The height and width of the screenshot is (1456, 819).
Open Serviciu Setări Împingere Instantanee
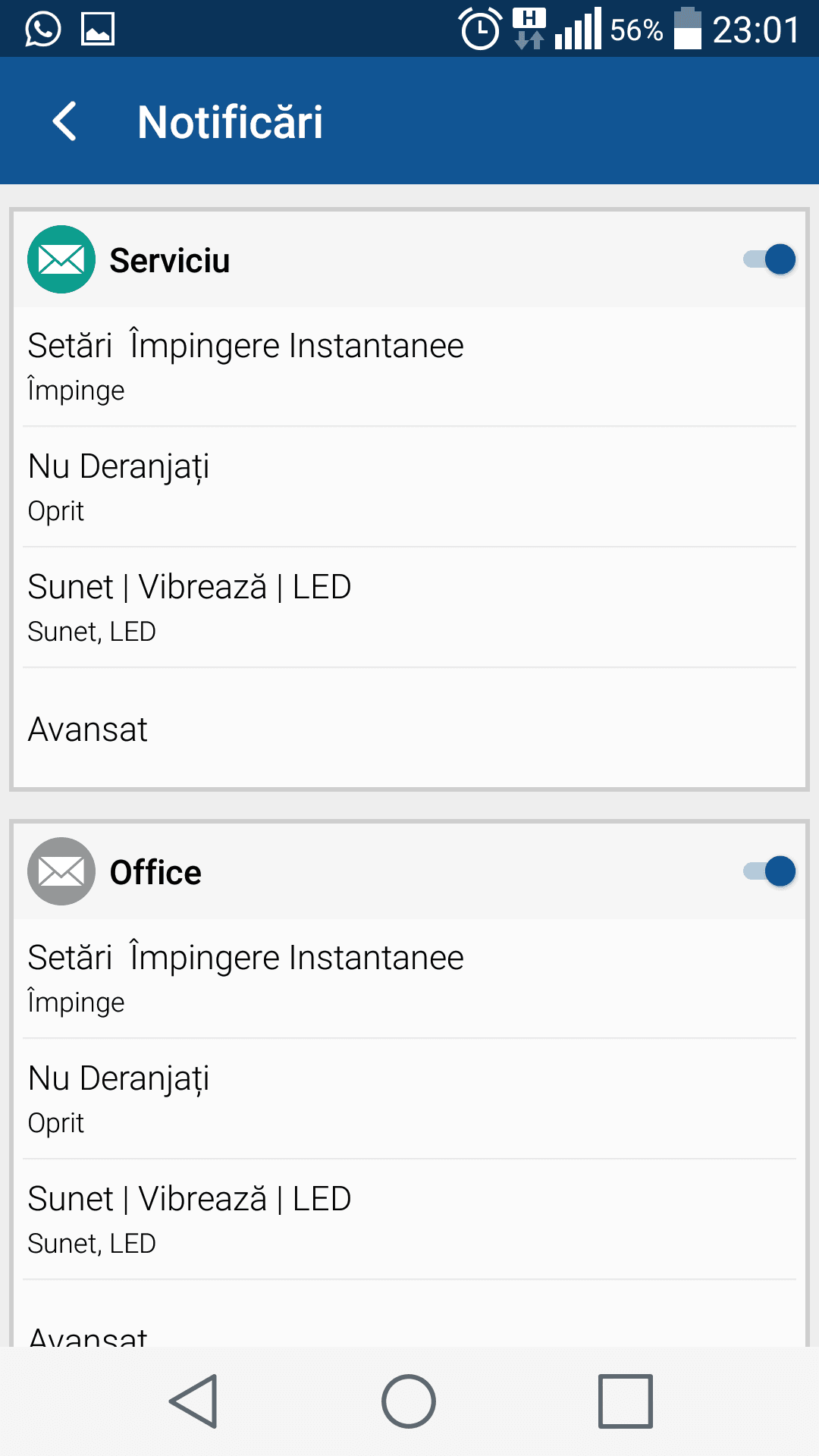pyautogui.click(x=409, y=366)
